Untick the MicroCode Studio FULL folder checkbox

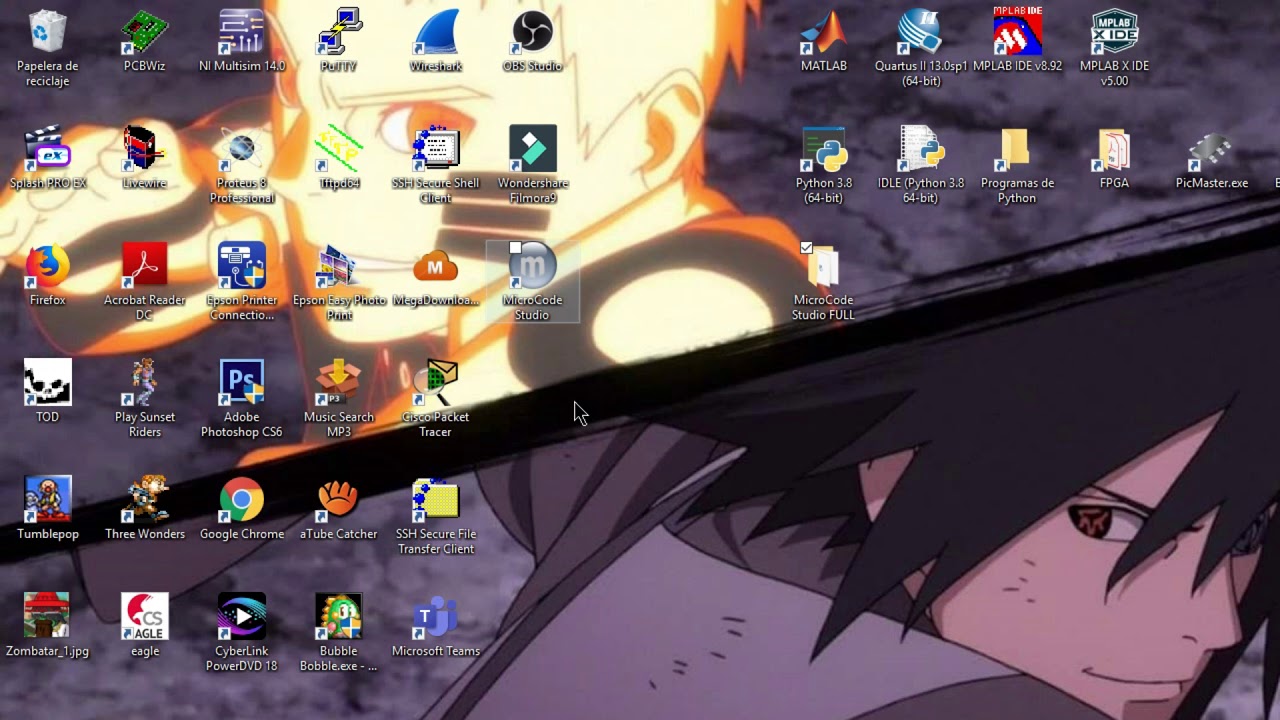806,248
